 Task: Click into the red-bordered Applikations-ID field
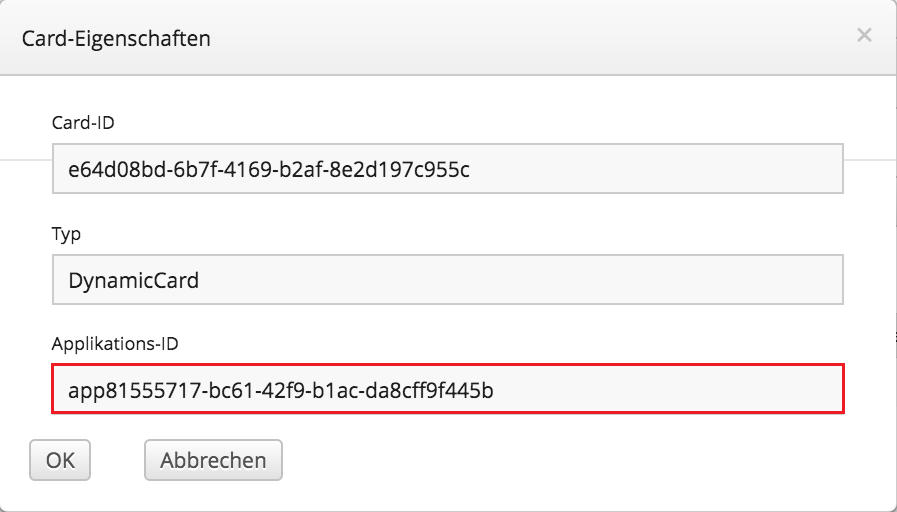pos(448,388)
